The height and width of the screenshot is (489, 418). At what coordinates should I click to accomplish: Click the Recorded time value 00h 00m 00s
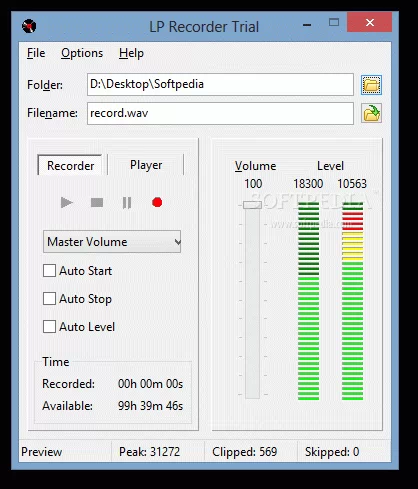[150, 384]
